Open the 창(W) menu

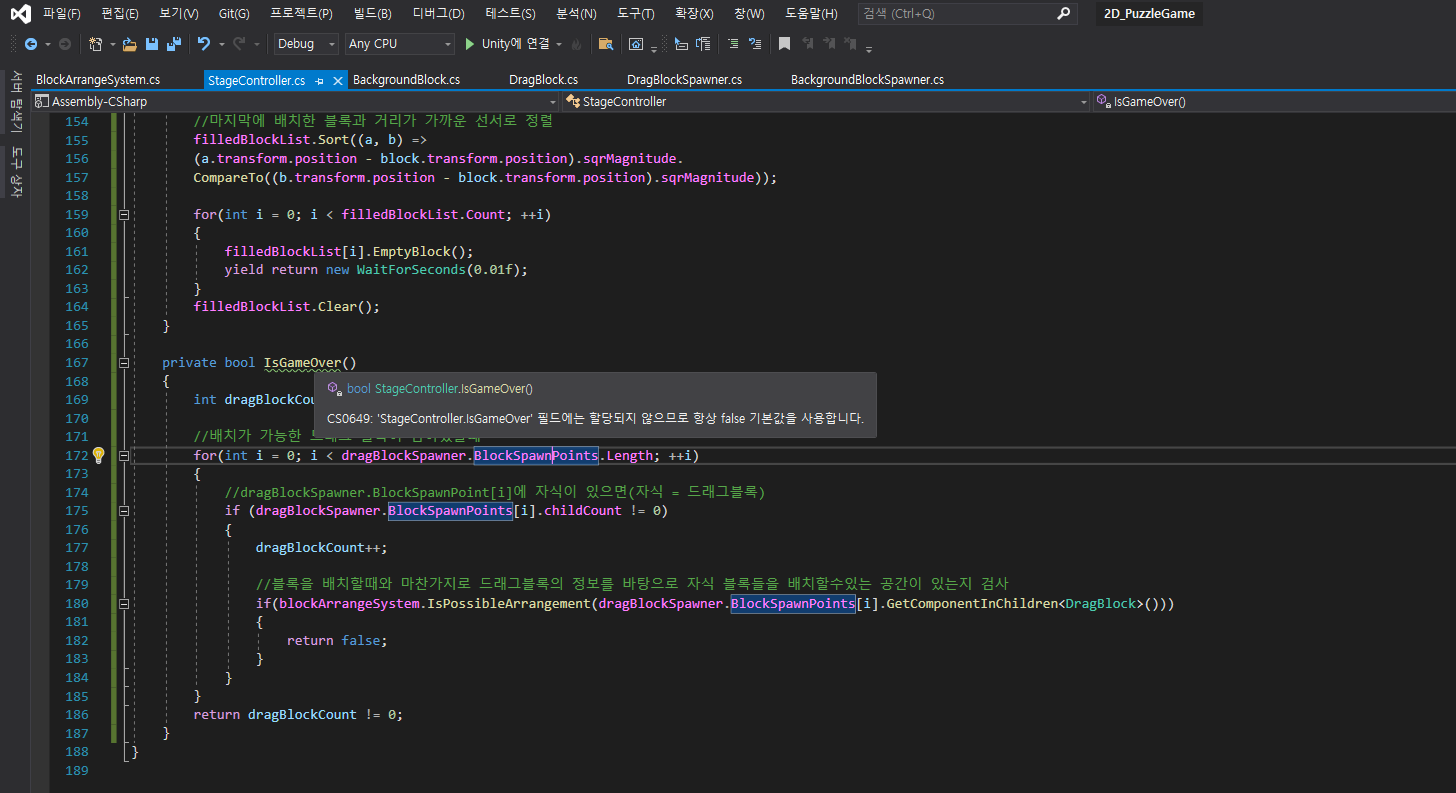749,14
